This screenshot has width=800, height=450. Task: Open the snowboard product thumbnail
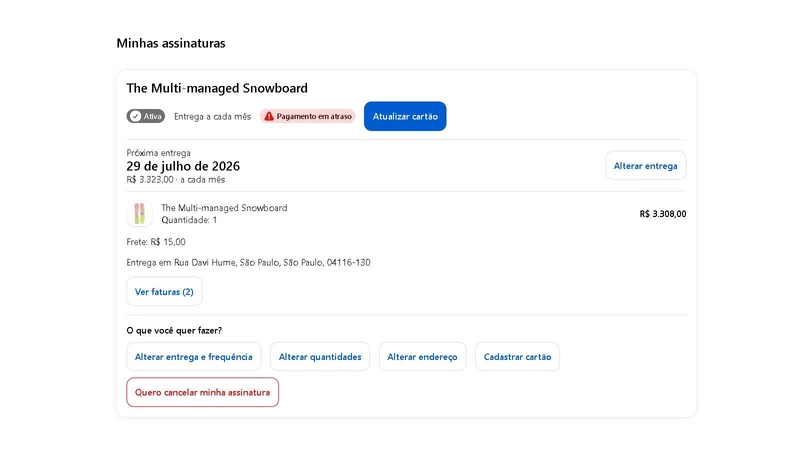[x=139, y=214]
